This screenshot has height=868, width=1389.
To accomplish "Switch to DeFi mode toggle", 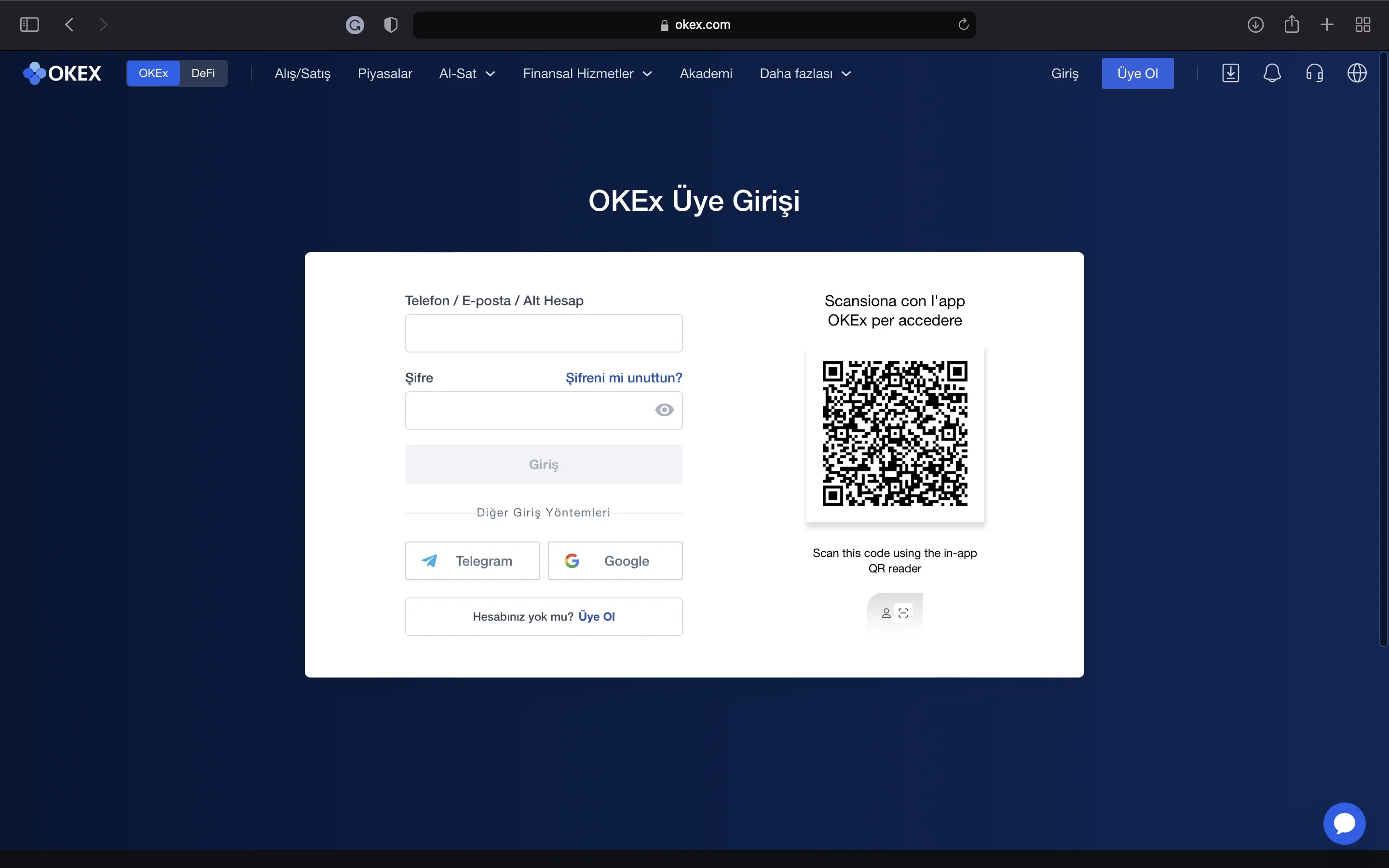I will (203, 73).
